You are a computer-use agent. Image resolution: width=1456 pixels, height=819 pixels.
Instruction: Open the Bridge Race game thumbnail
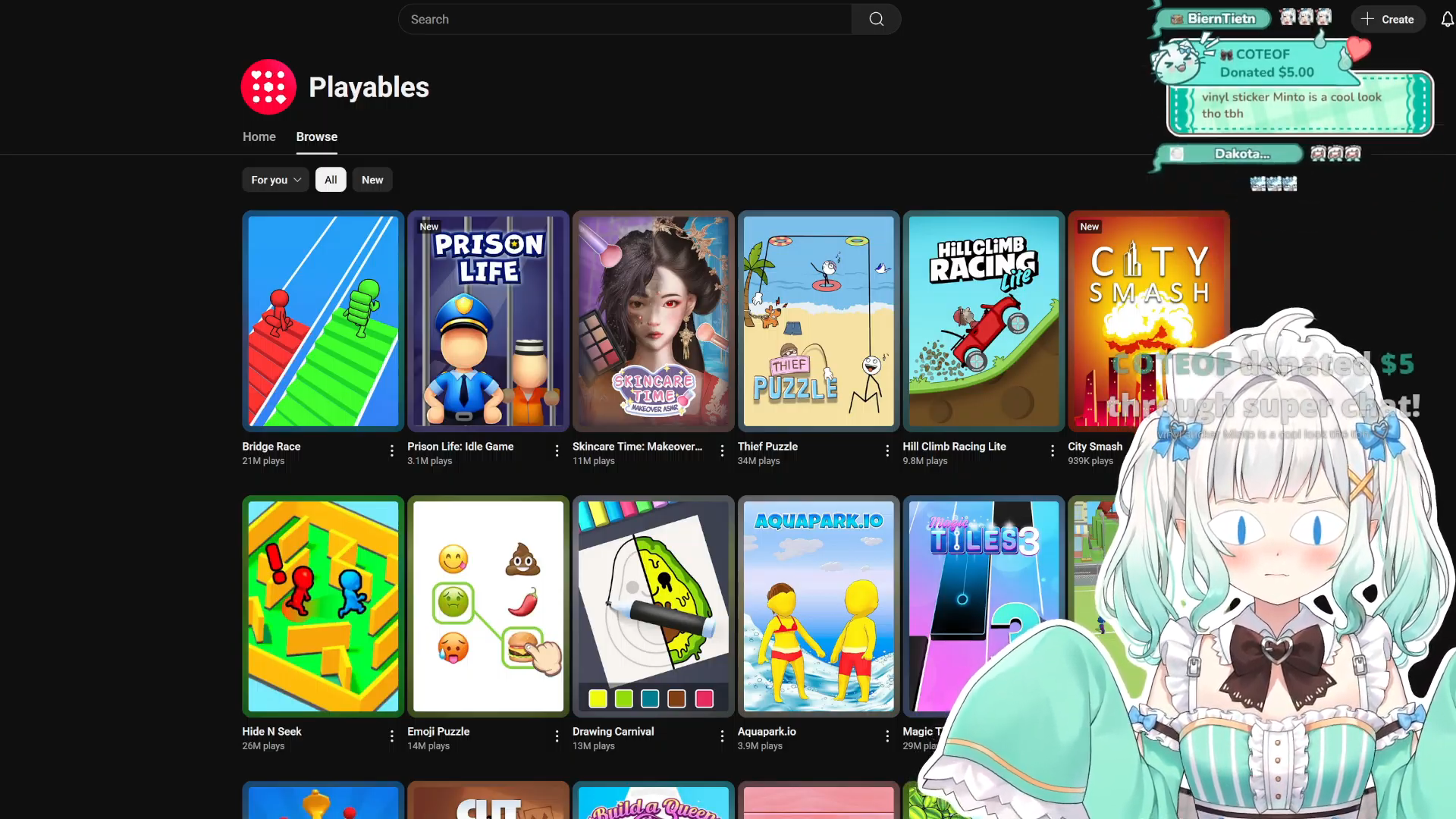(323, 322)
